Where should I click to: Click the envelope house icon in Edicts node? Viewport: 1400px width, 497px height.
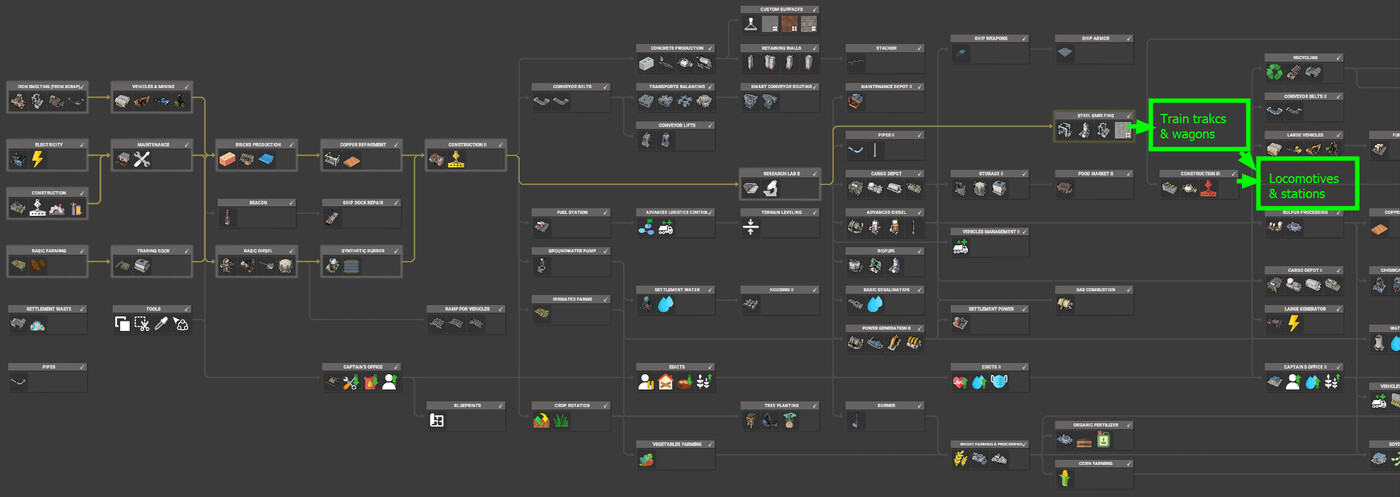click(666, 382)
